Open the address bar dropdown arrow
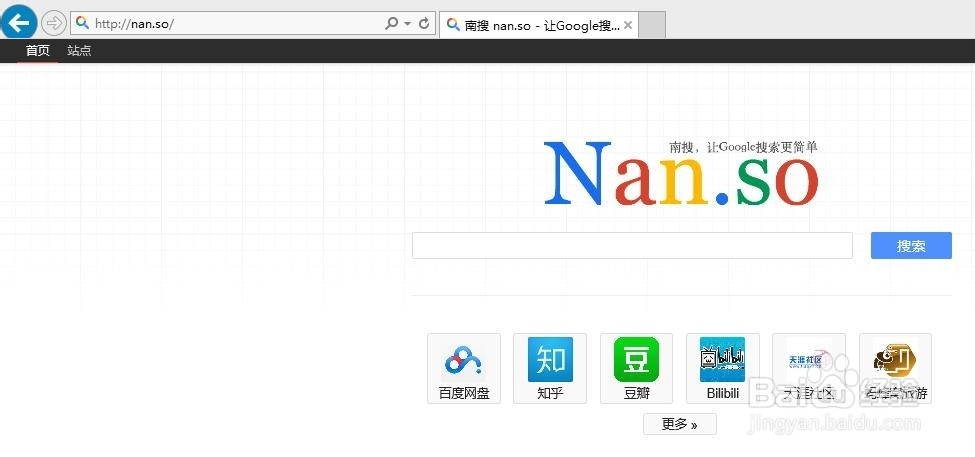 tap(408, 24)
